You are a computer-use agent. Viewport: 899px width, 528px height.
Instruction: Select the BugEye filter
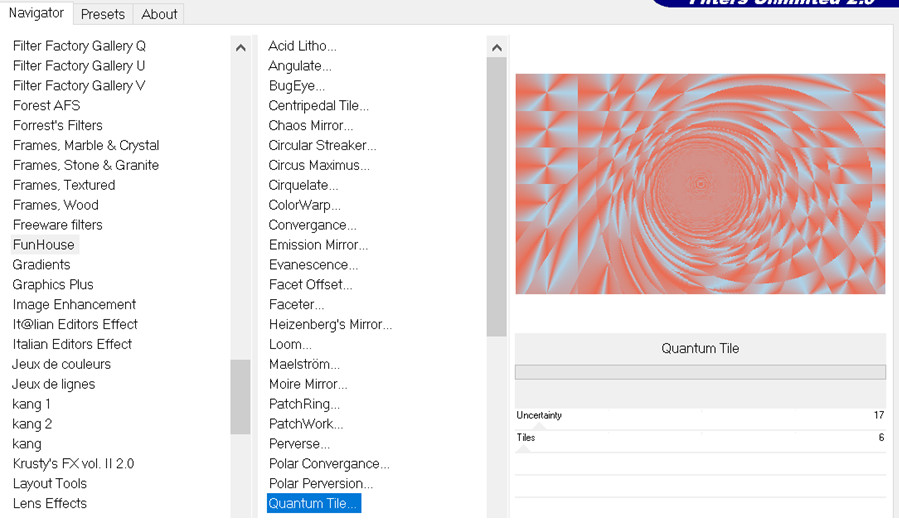click(298, 86)
